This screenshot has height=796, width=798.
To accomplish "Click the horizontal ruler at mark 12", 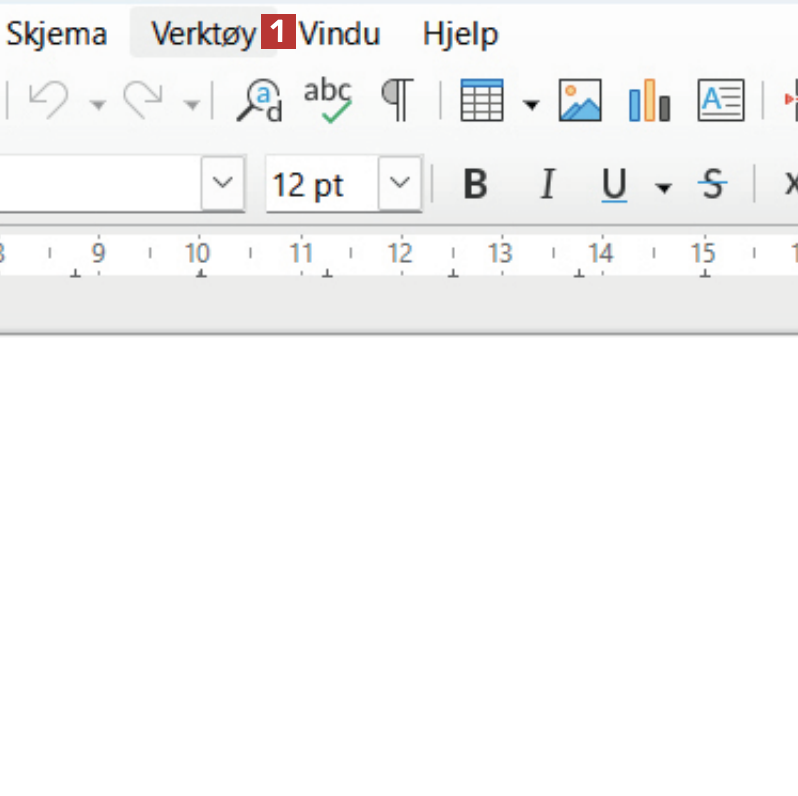I will (399, 256).
